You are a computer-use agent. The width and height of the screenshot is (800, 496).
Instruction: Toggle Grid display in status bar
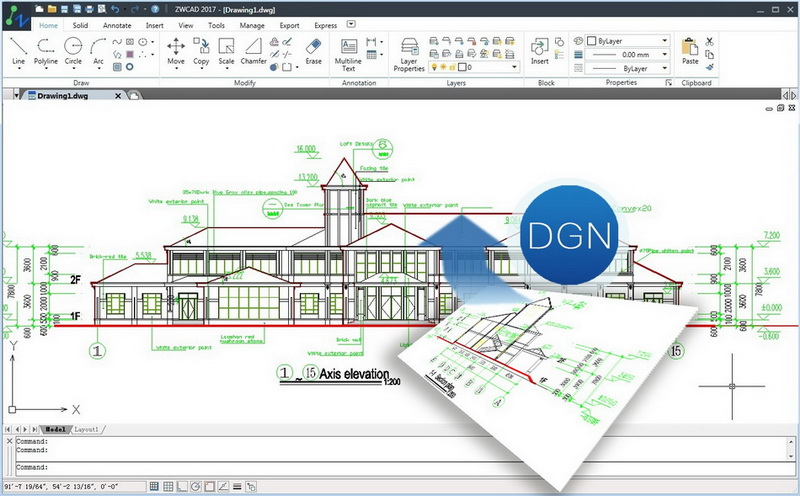[x=168, y=487]
